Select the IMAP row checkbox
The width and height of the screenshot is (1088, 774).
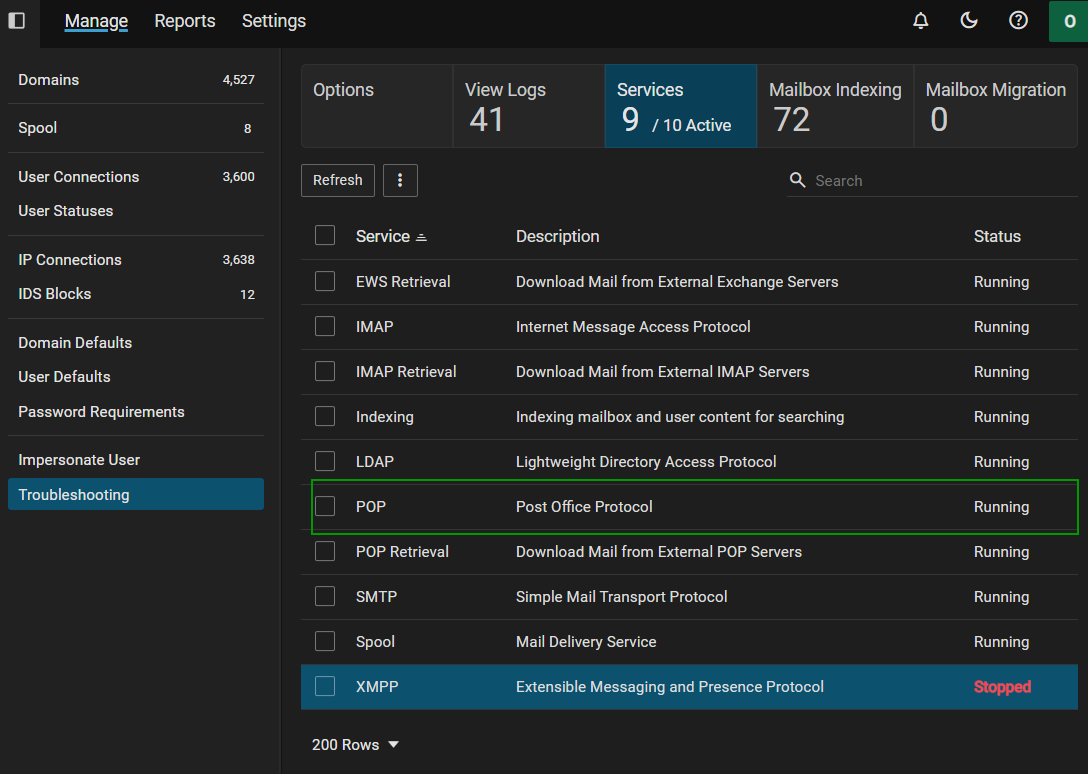point(325,326)
